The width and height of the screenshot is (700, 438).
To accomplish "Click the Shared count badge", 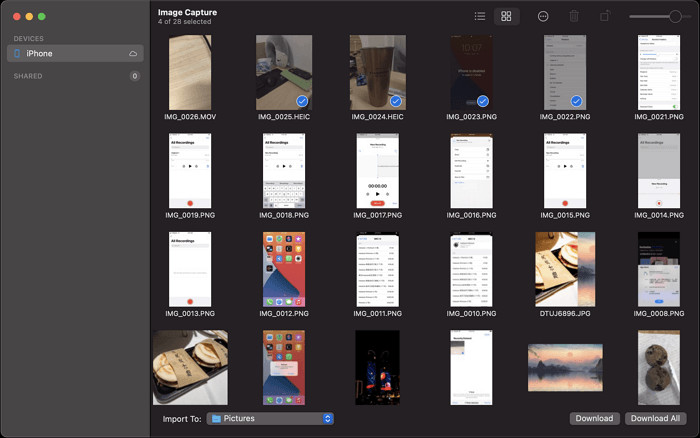I will tap(134, 76).
